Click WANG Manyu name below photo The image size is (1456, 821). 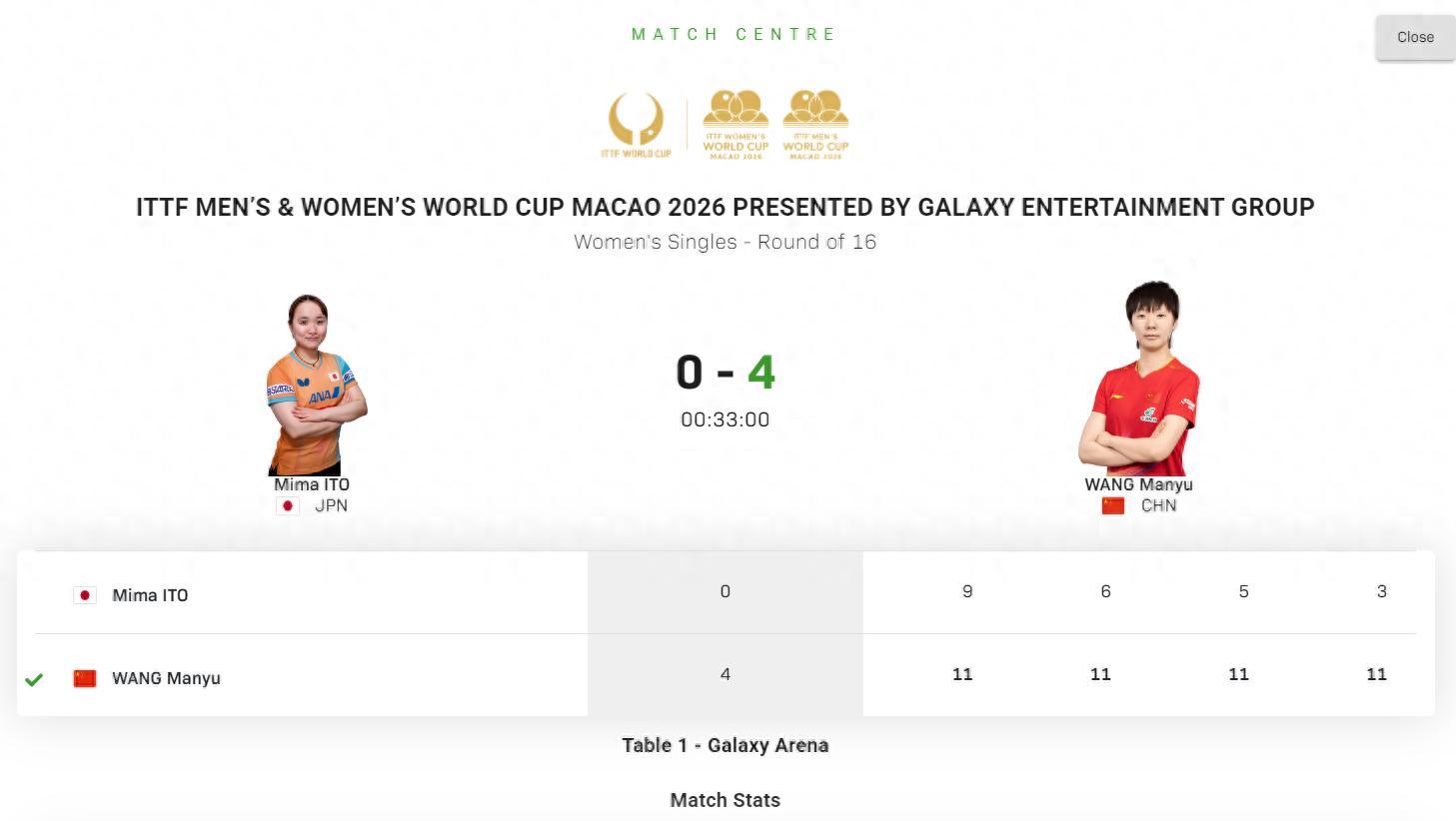[x=1138, y=484]
